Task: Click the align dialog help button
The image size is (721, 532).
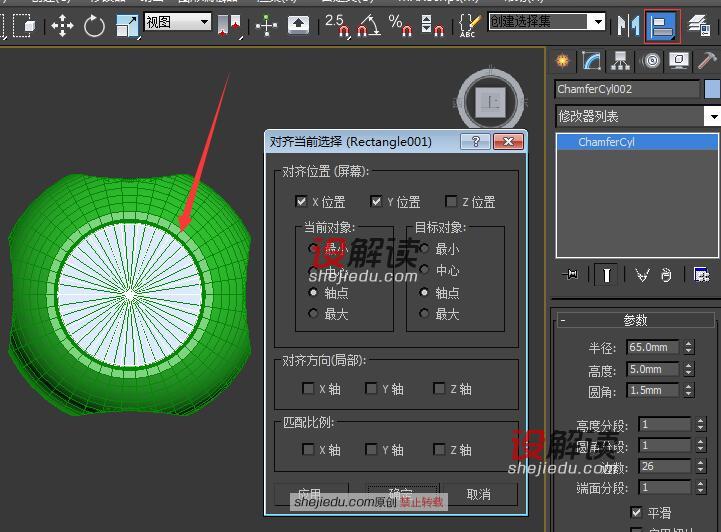Action: pos(475,142)
